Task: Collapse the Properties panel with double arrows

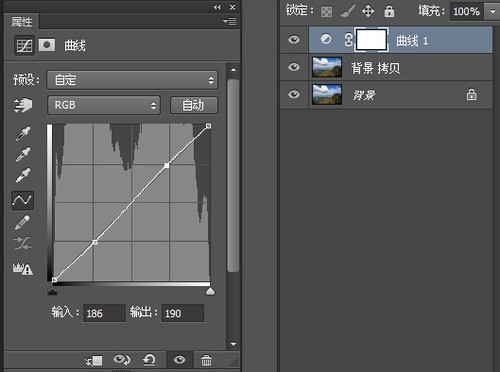Action: [217, 7]
